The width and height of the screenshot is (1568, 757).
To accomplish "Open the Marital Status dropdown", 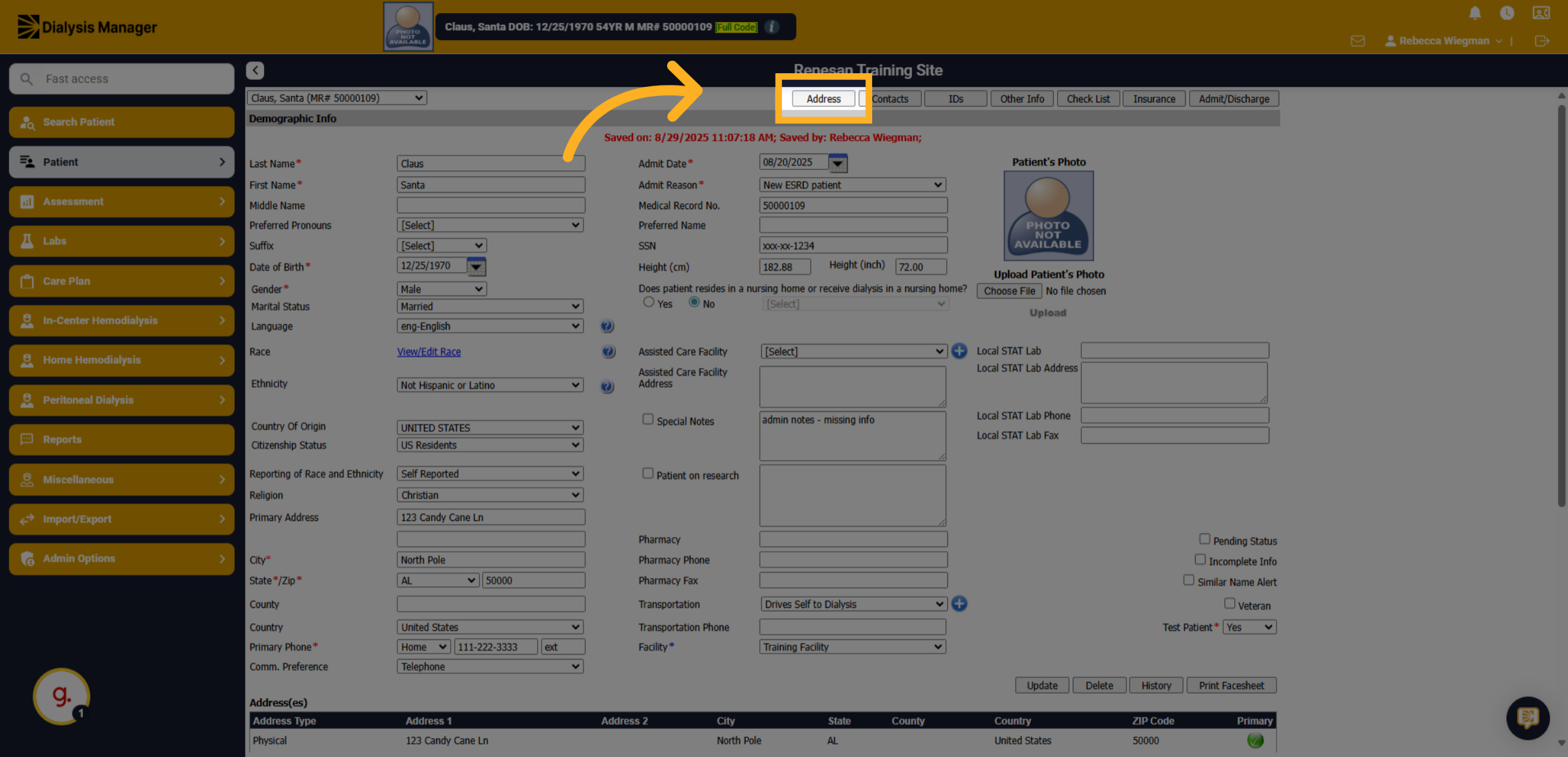I will [490, 306].
